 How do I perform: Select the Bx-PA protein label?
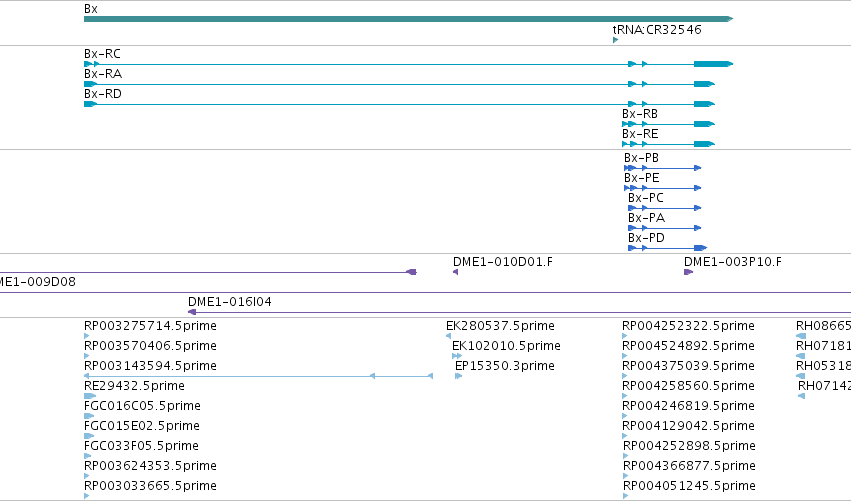pos(646,218)
